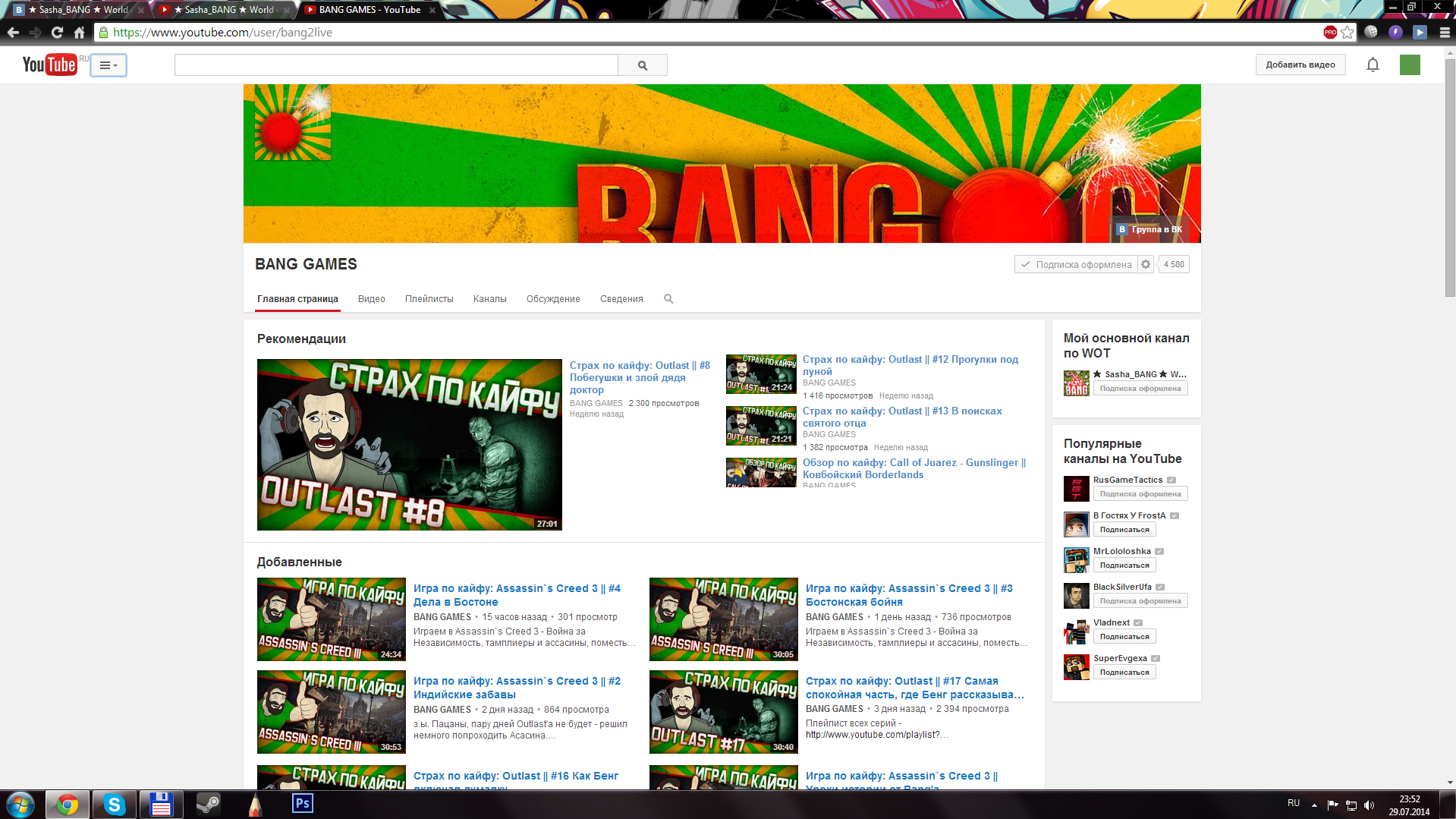Click taskbar volume speaker icon
The height and width of the screenshot is (819, 1456).
[1369, 805]
